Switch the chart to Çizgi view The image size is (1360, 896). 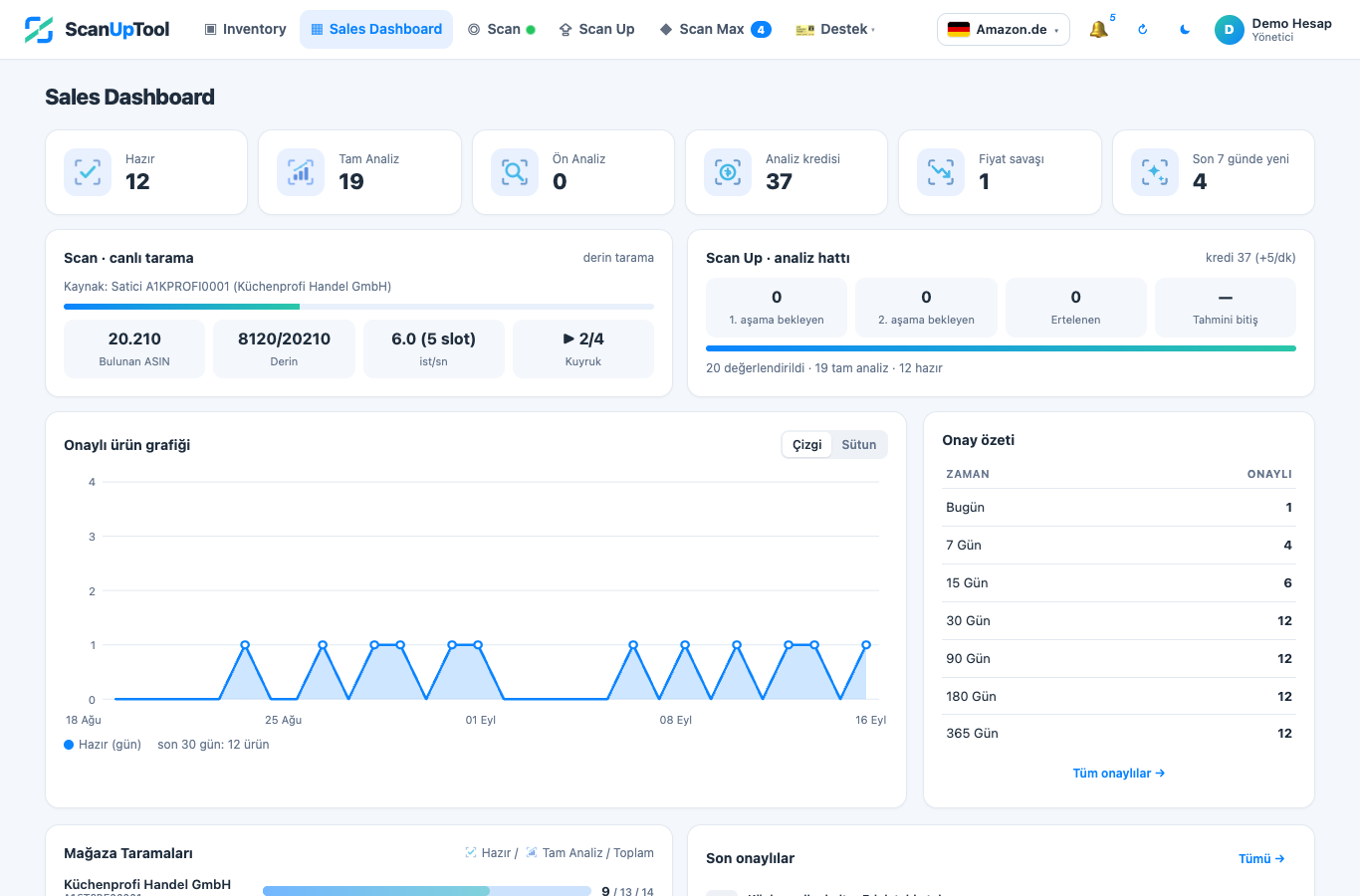[x=807, y=445]
